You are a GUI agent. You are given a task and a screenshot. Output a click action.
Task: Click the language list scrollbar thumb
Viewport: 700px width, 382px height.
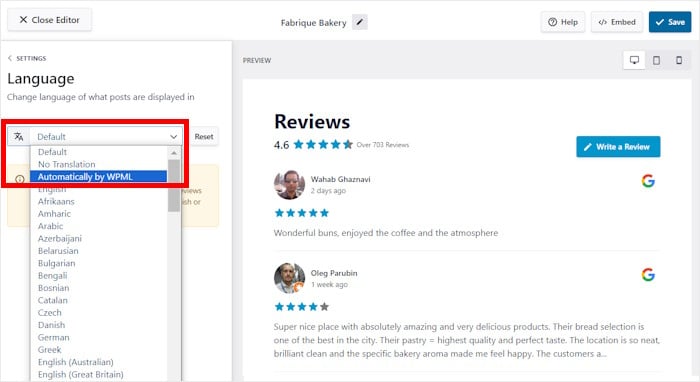(174, 185)
